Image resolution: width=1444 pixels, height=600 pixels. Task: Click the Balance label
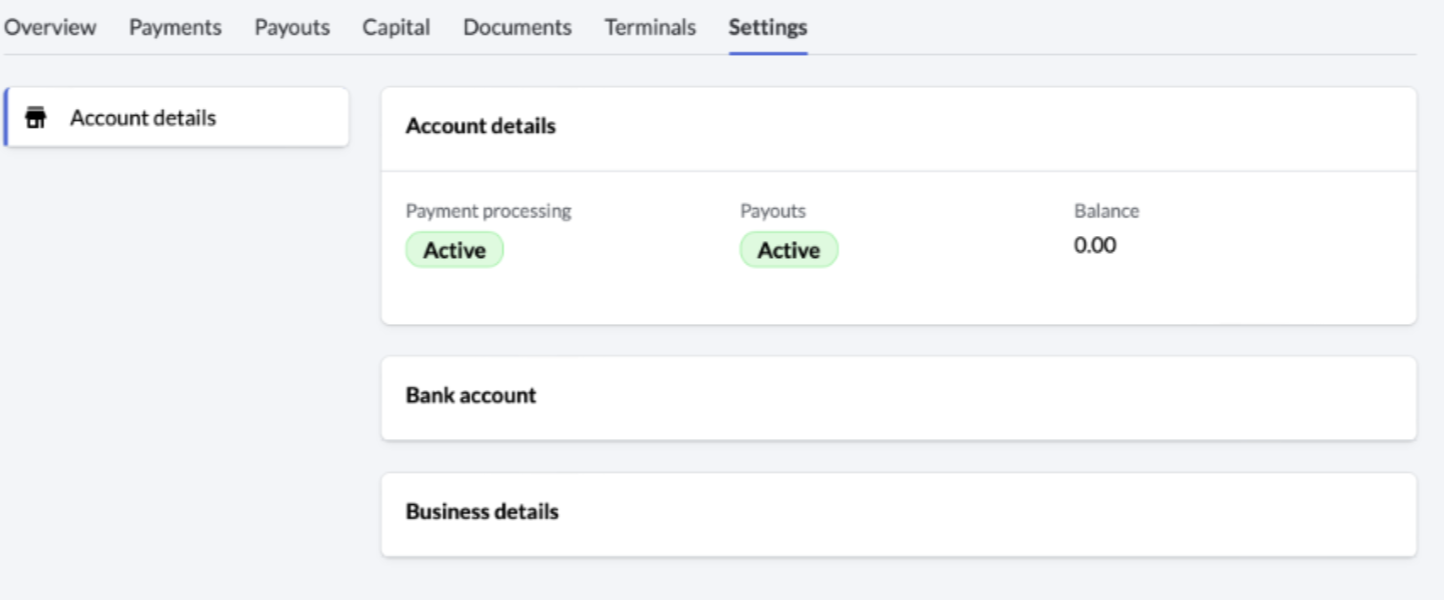(1106, 211)
